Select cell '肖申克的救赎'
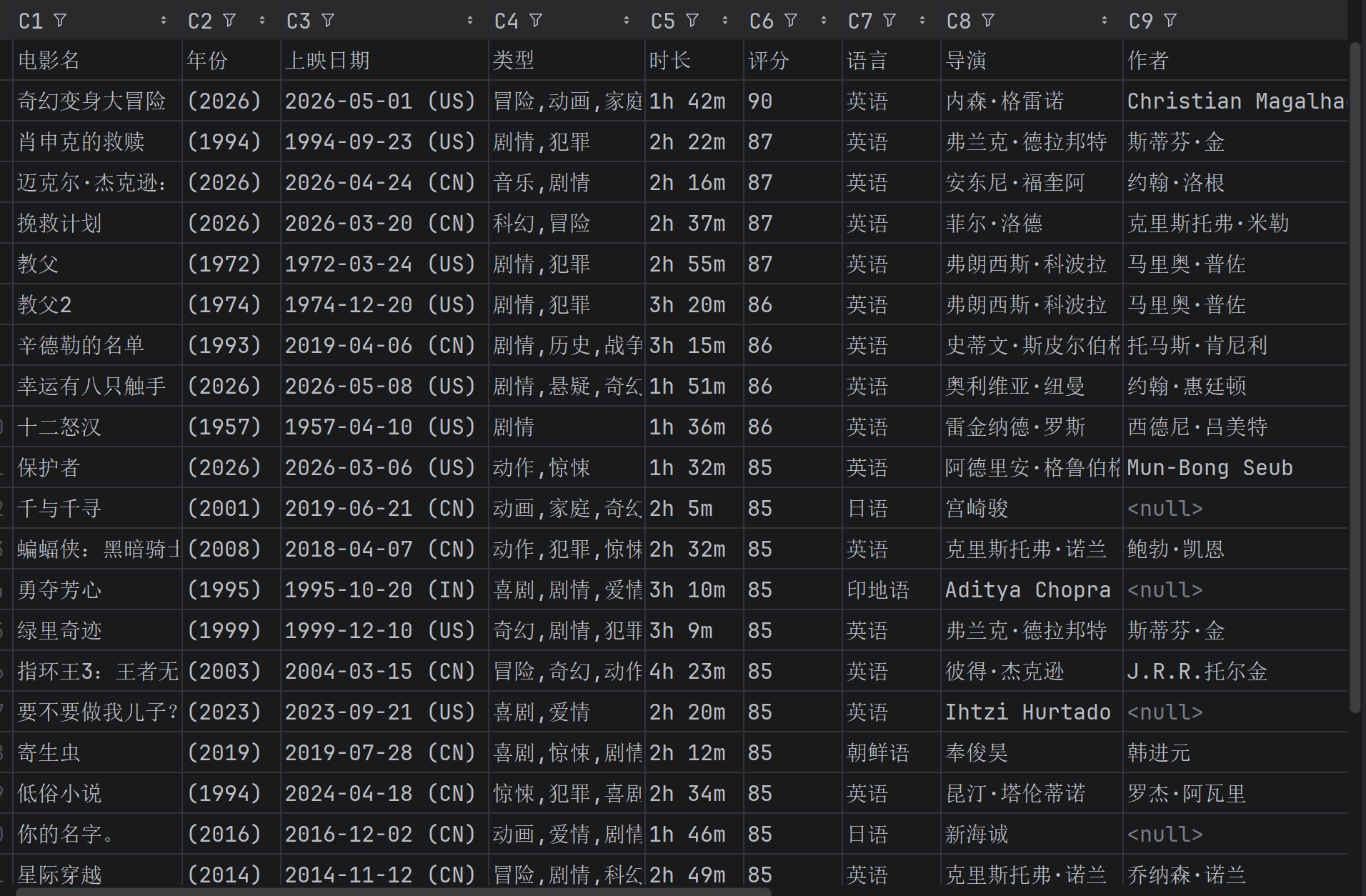The width and height of the screenshot is (1366, 896). point(98,141)
